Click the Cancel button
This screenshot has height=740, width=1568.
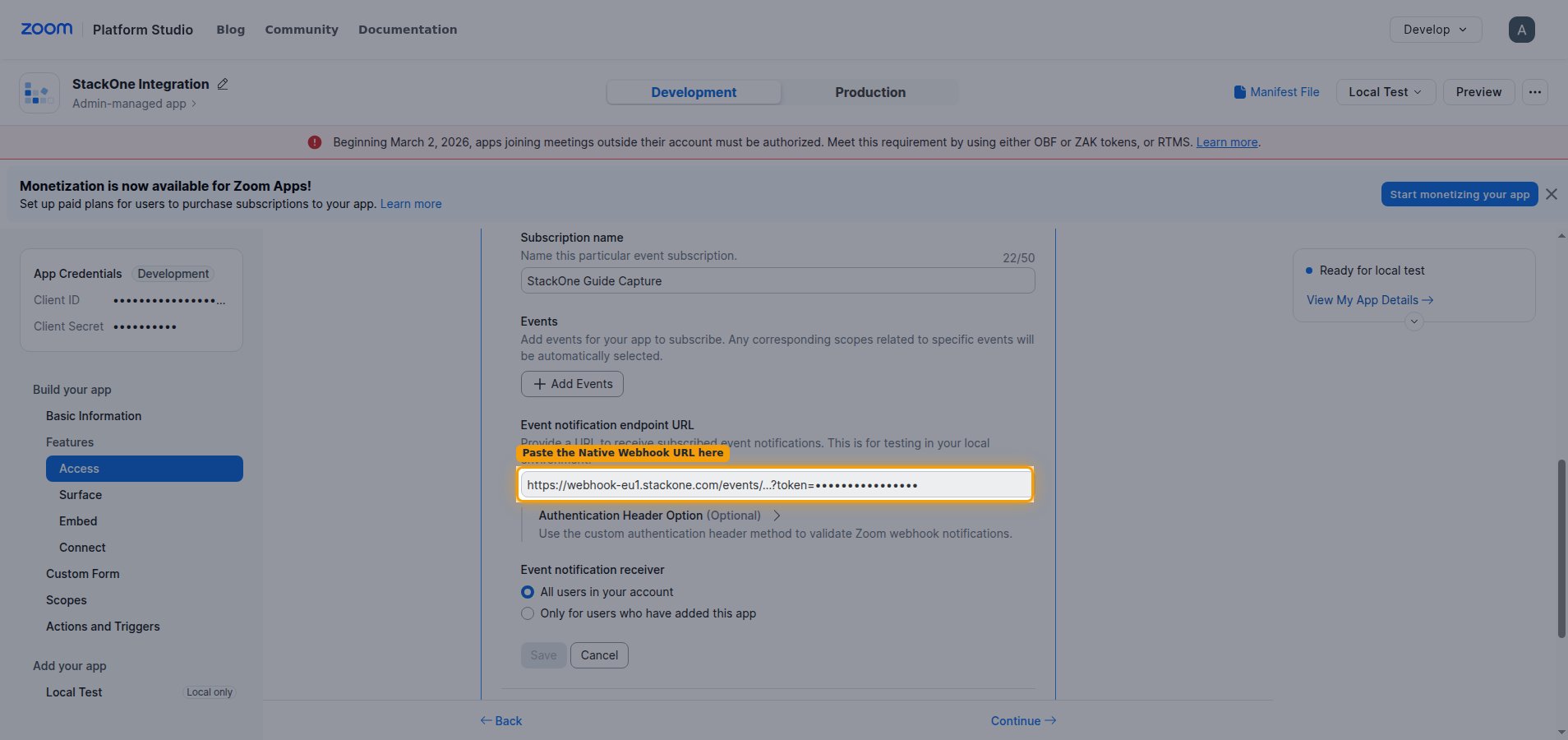click(599, 655)
